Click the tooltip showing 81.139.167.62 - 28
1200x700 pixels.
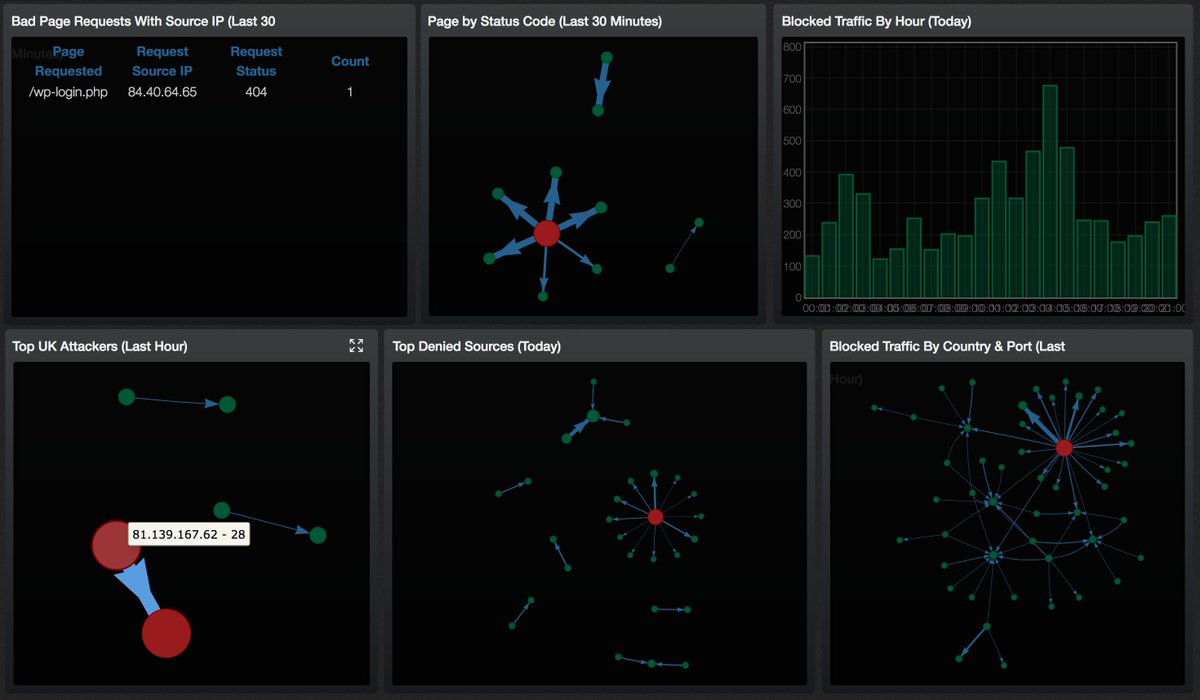pyautogui.click(x=189, y=536)
